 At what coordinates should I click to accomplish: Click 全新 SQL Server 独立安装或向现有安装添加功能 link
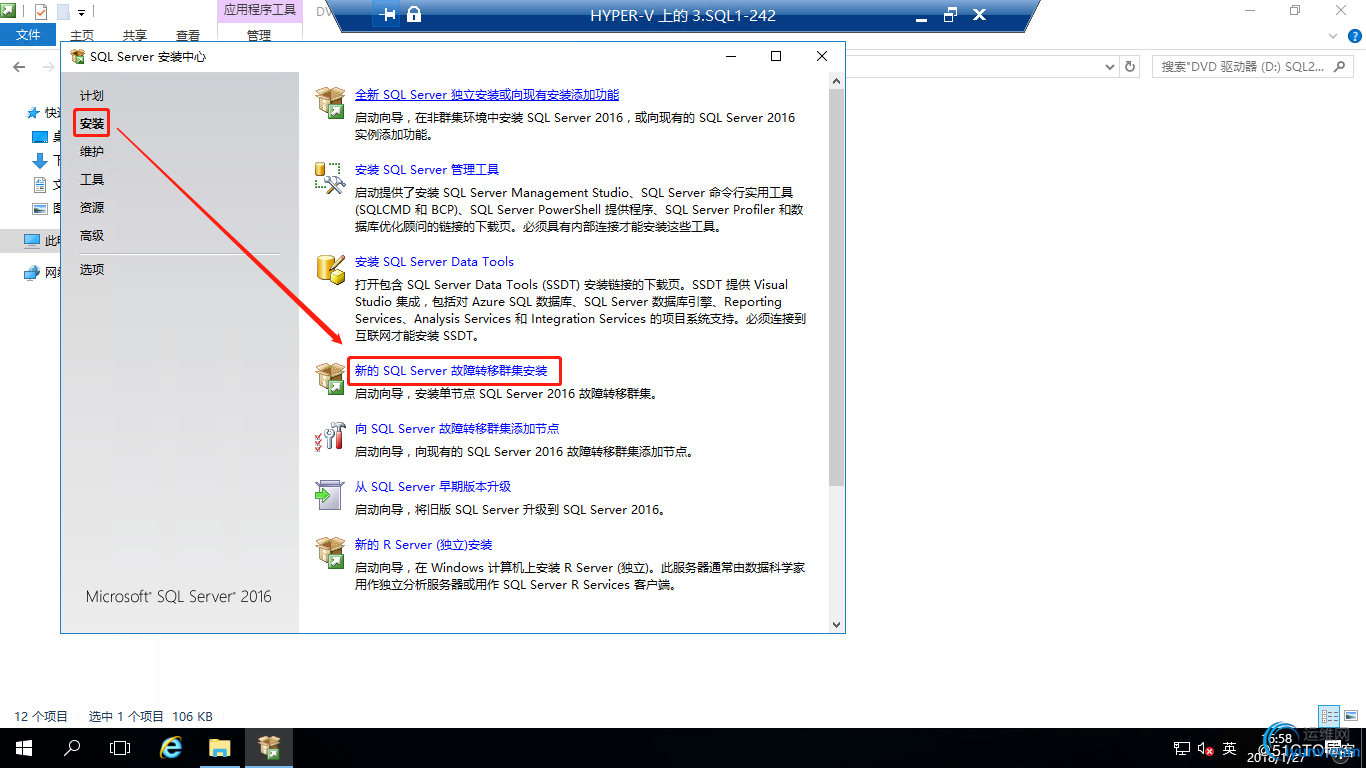pyautogui.click(x=487, y=95)
